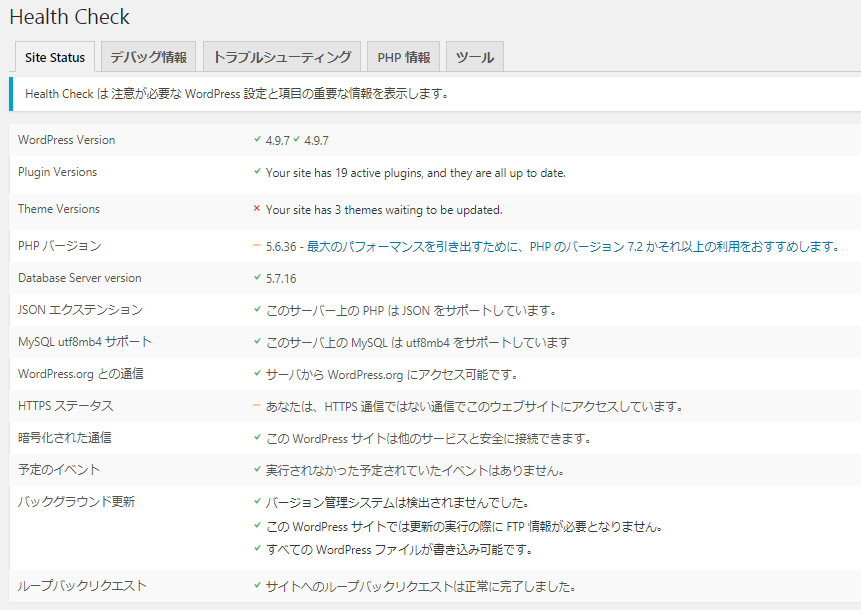This screenshot has width=861, height=610.
Task: Click the サーバから WordPress.org にアクセス可能 message
Action: tap(392, 374)
